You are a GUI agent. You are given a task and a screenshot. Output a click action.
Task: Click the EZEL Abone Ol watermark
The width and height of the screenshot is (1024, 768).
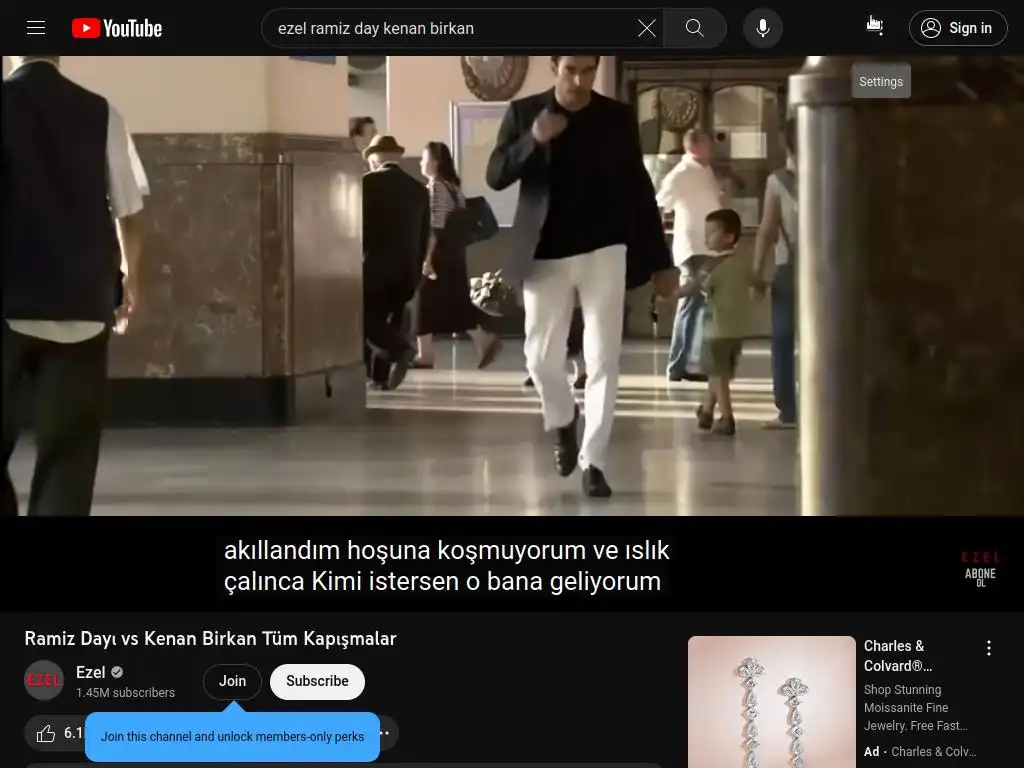pyautogui.click(x=980, y=569)
